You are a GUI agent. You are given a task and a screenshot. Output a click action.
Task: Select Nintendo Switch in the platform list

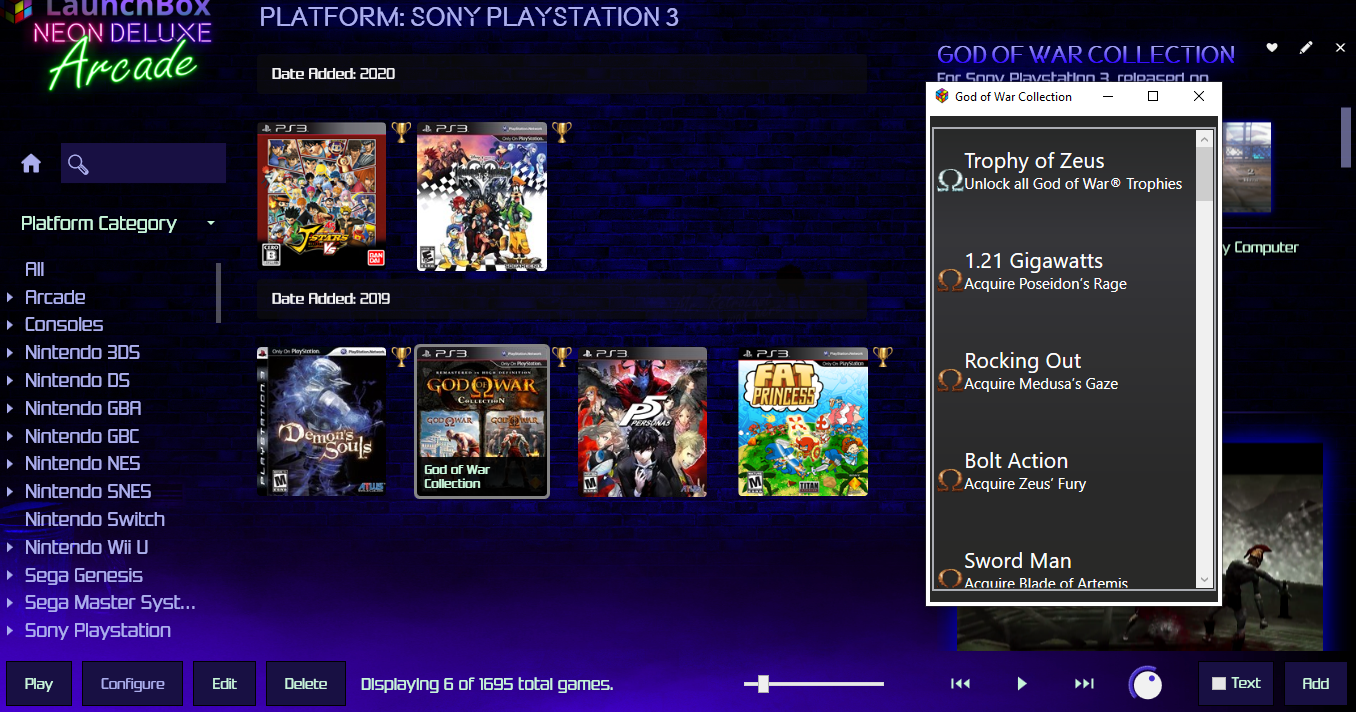click(x=95, y=519)
